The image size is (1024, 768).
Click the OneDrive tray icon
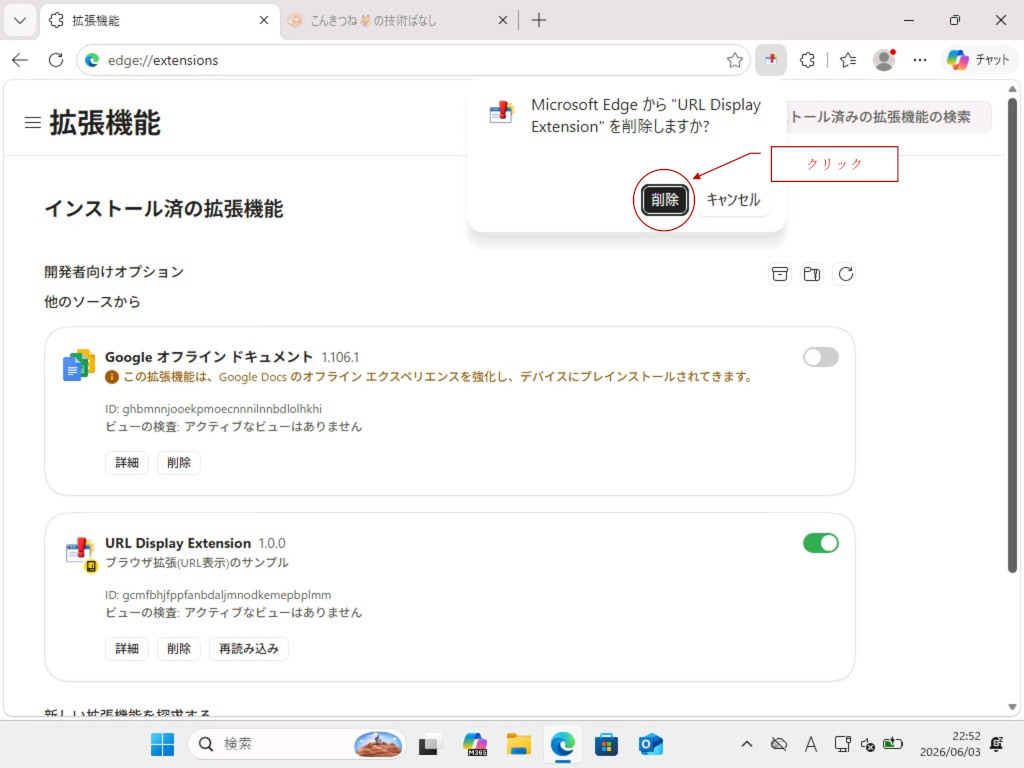(x=778, y=744)
